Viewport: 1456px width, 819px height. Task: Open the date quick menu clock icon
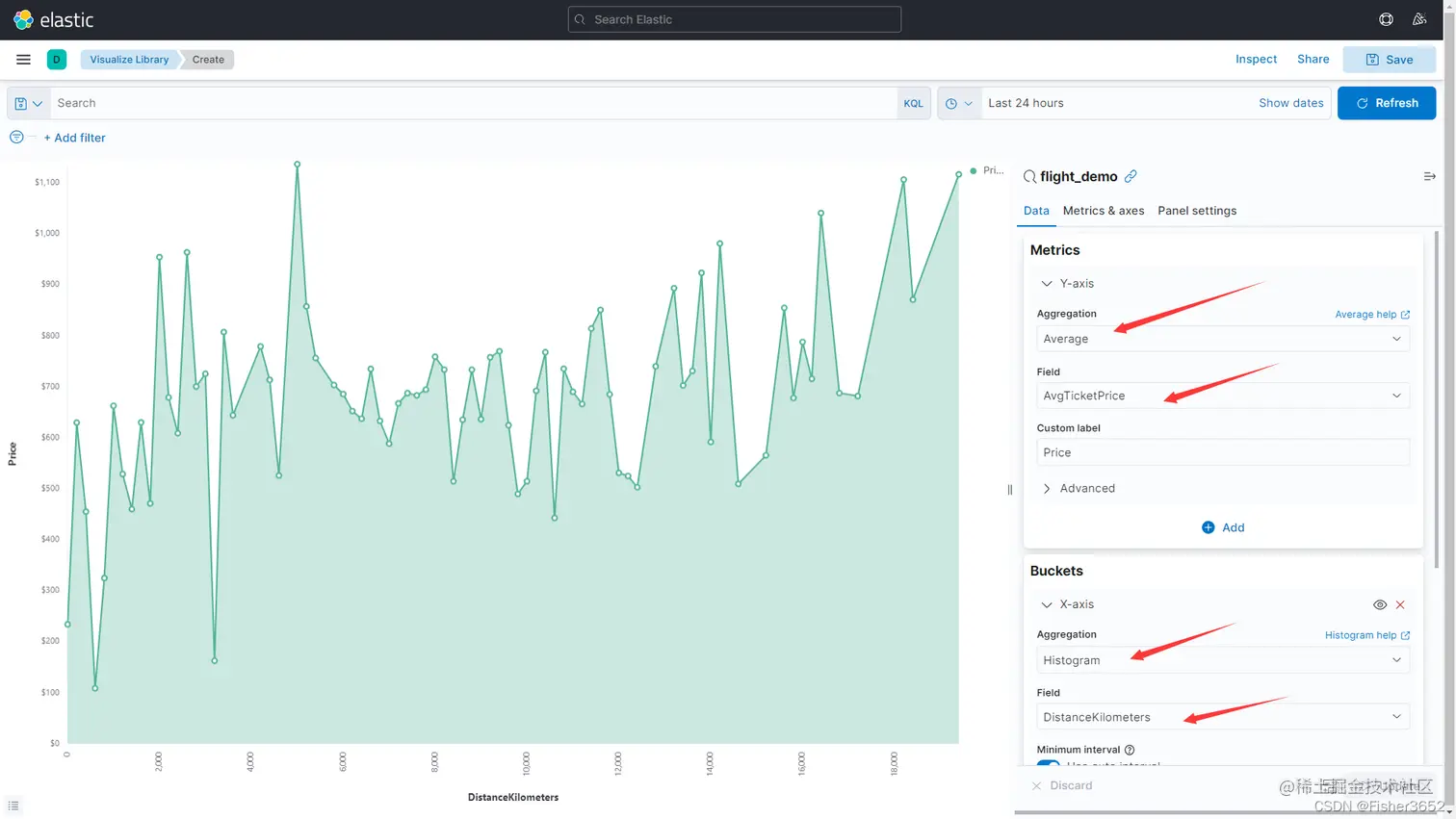click(959, 103)
